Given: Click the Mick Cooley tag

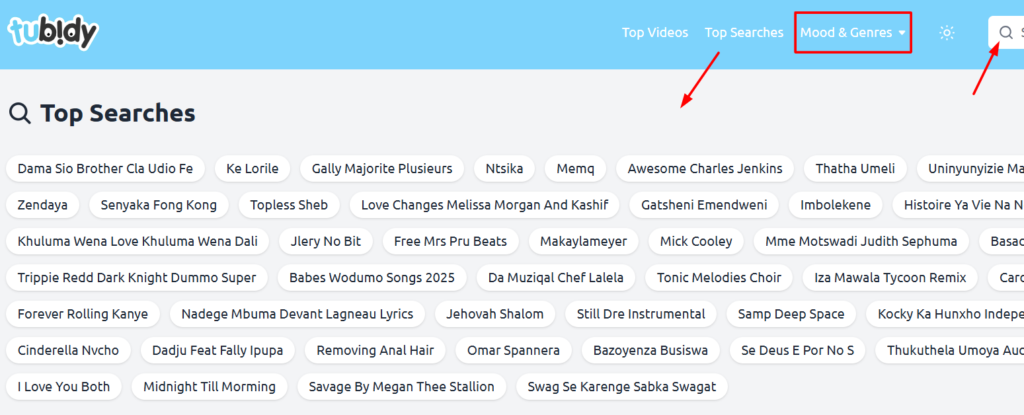Looking at the screenshot, I should [696, 241].
